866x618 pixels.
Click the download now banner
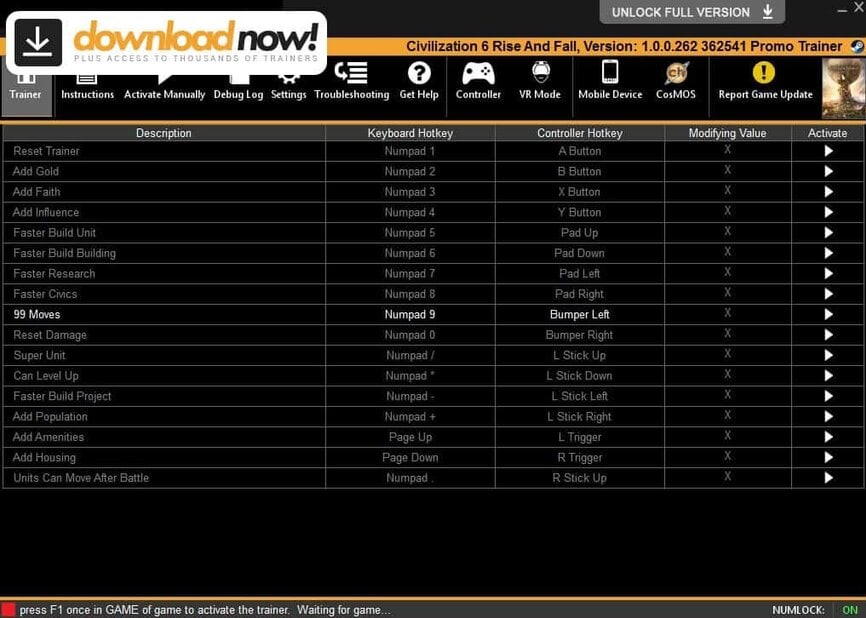tap(166, 42)
